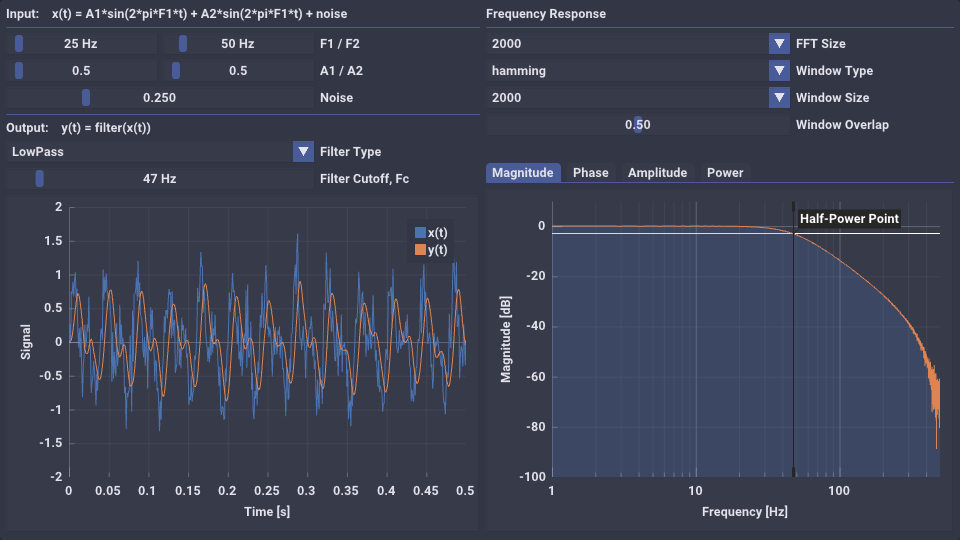Select the Amplitude tab

click(657, 173)
